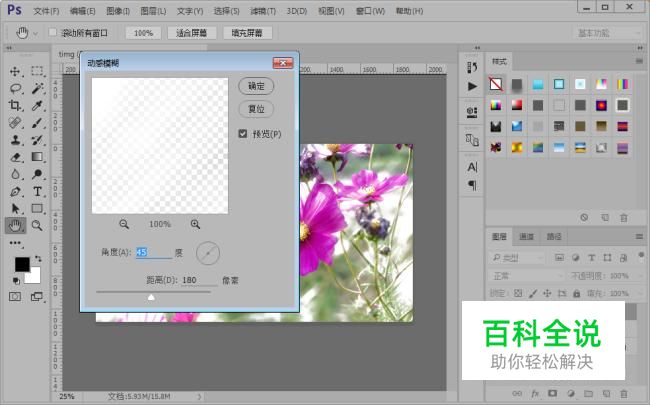Viewport: 650px width, 405px height.
Task: Open the edit toolbar ellipsis
Action: (x=15, y=243)
